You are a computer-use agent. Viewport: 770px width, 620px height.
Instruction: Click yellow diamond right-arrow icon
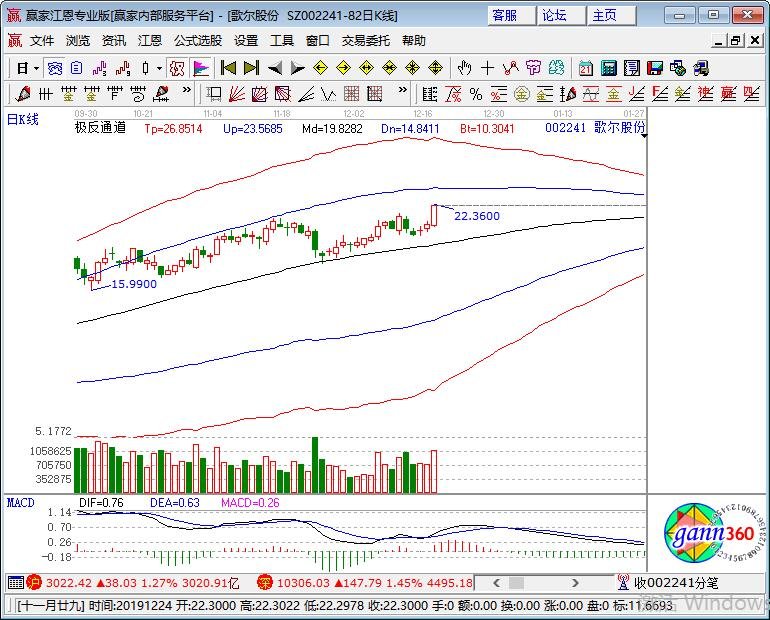(344, 68)
